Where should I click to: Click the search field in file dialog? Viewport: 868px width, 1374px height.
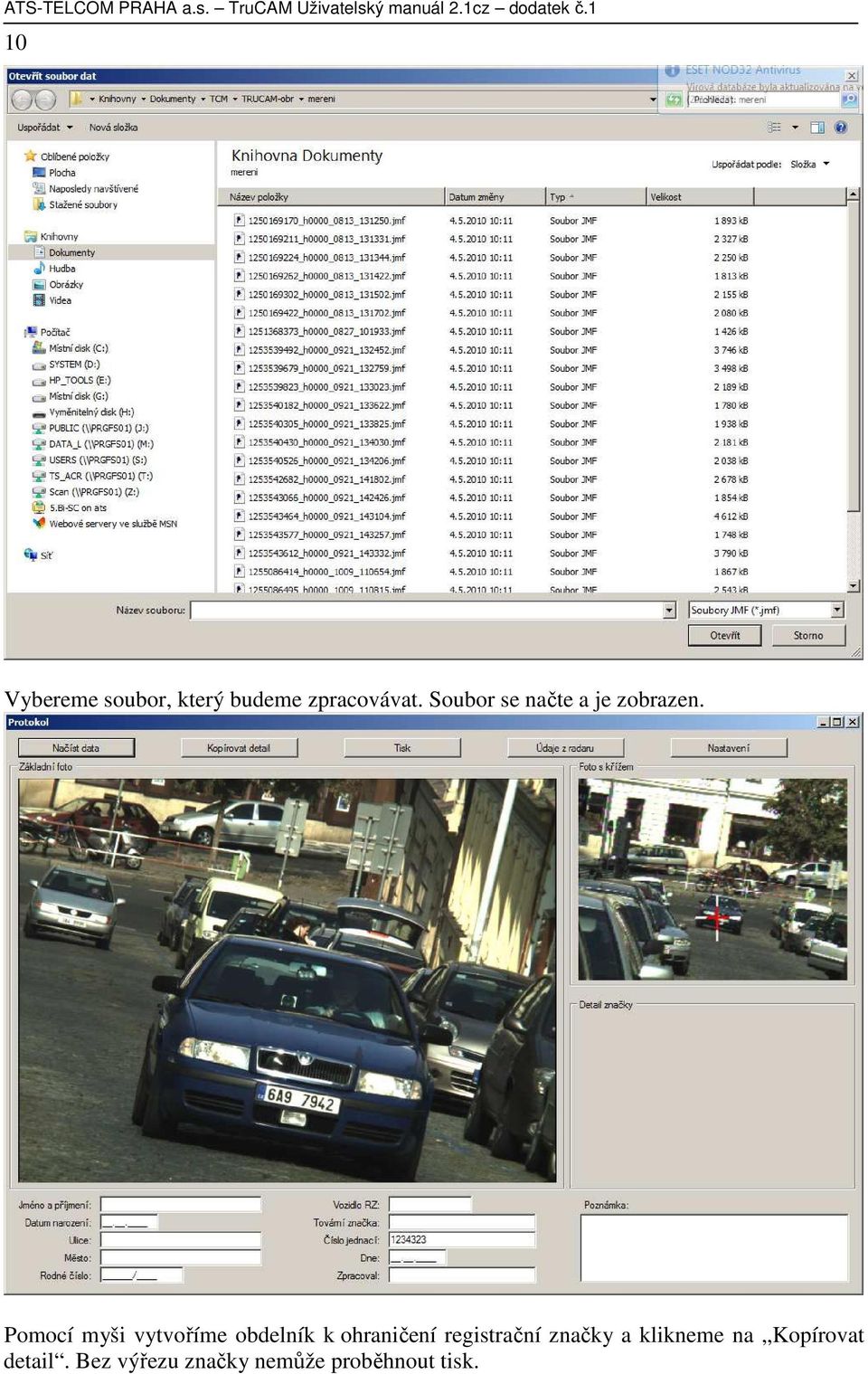pos(763,99)
